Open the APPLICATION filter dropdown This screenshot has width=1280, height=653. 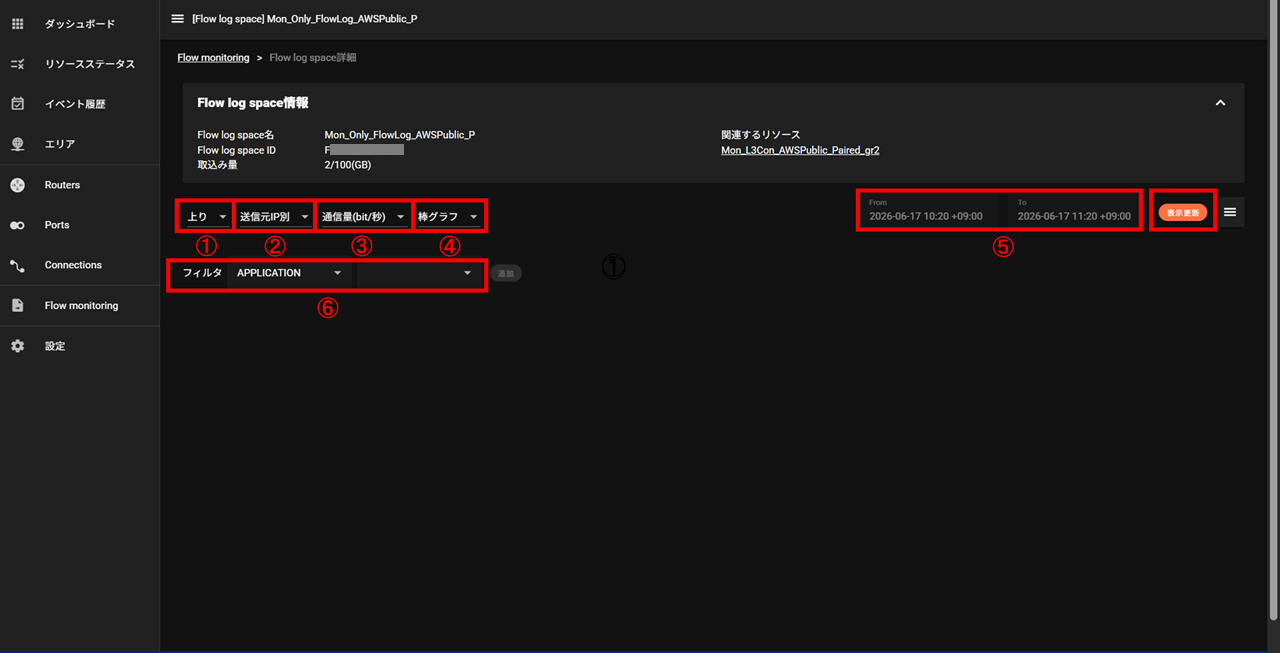tap(289, 273)
